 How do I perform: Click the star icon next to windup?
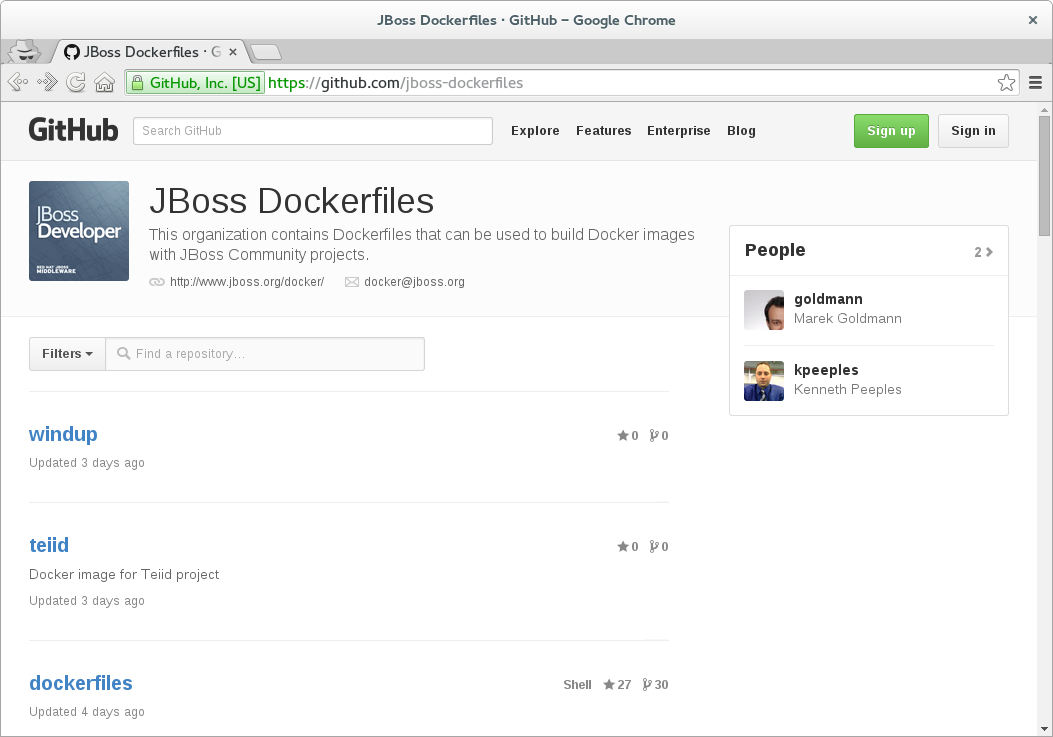tap(621, 435)
